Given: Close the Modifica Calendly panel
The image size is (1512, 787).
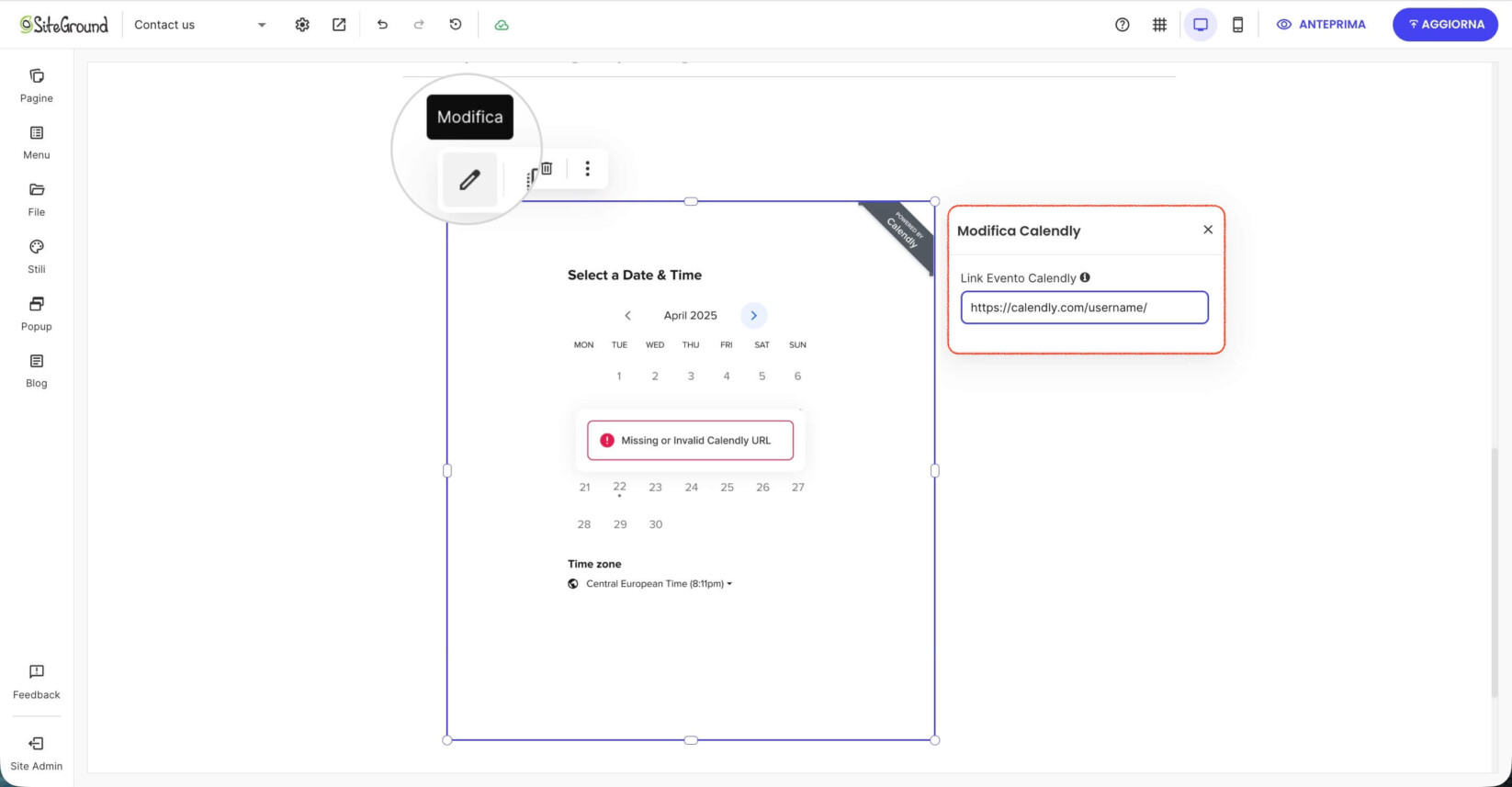Looking at the screenshot, I should 1208,230.
